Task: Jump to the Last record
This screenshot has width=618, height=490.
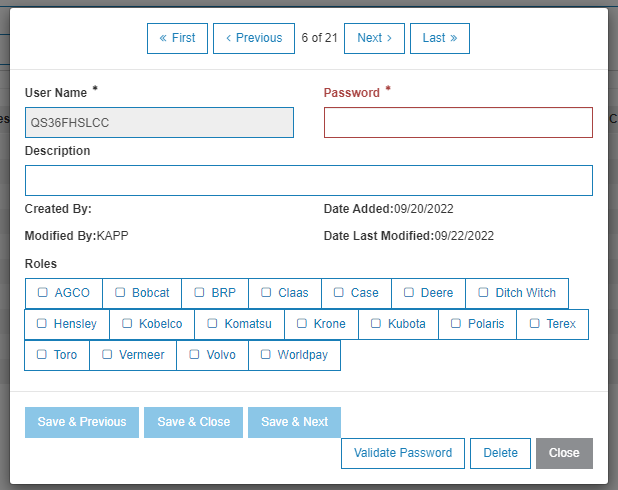Action: coord(439,38)
